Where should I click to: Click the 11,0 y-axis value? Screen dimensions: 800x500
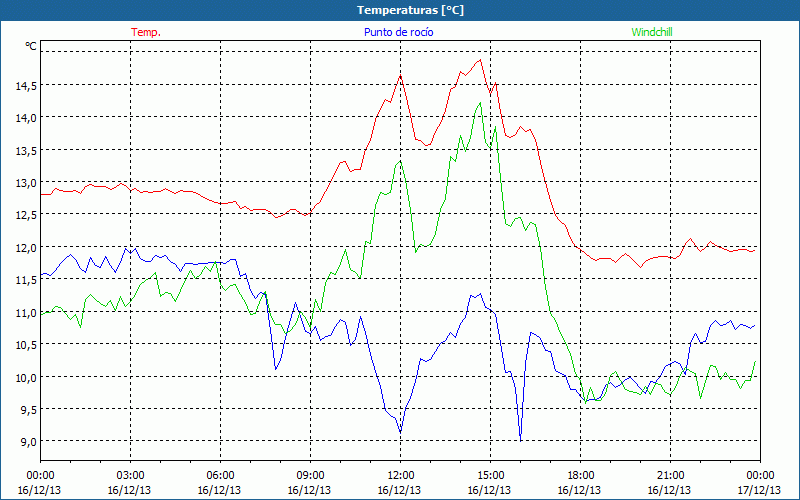[26, 312]
